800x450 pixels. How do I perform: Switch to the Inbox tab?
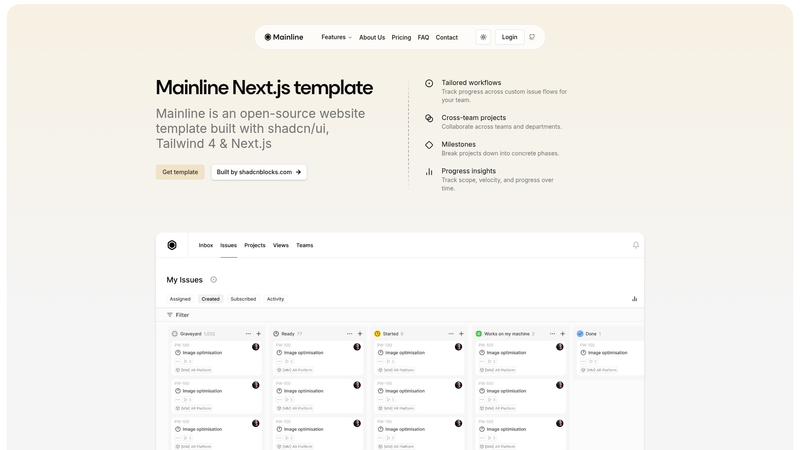[206, 245]
